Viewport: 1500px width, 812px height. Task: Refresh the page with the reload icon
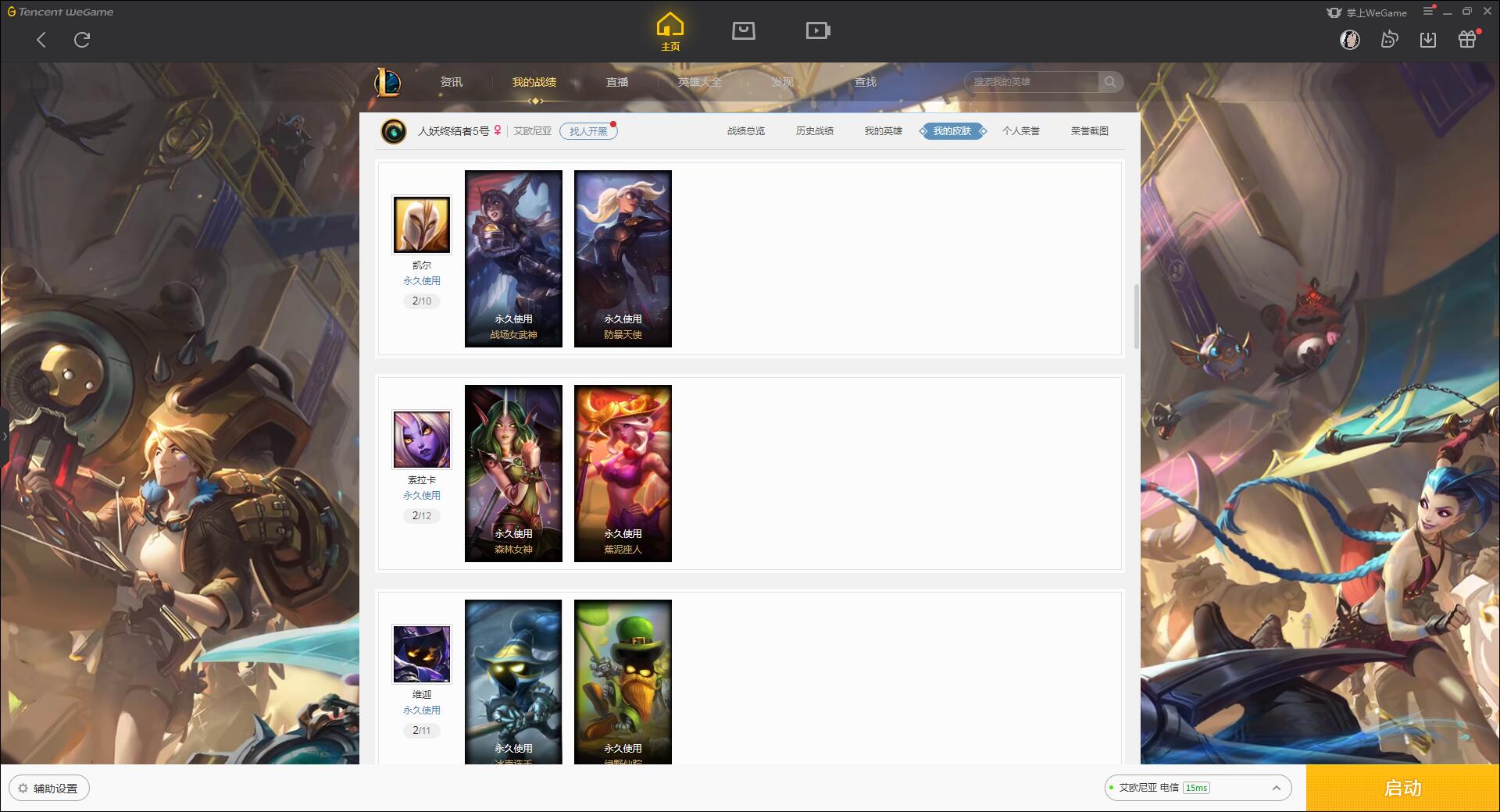tap(82, 40)
